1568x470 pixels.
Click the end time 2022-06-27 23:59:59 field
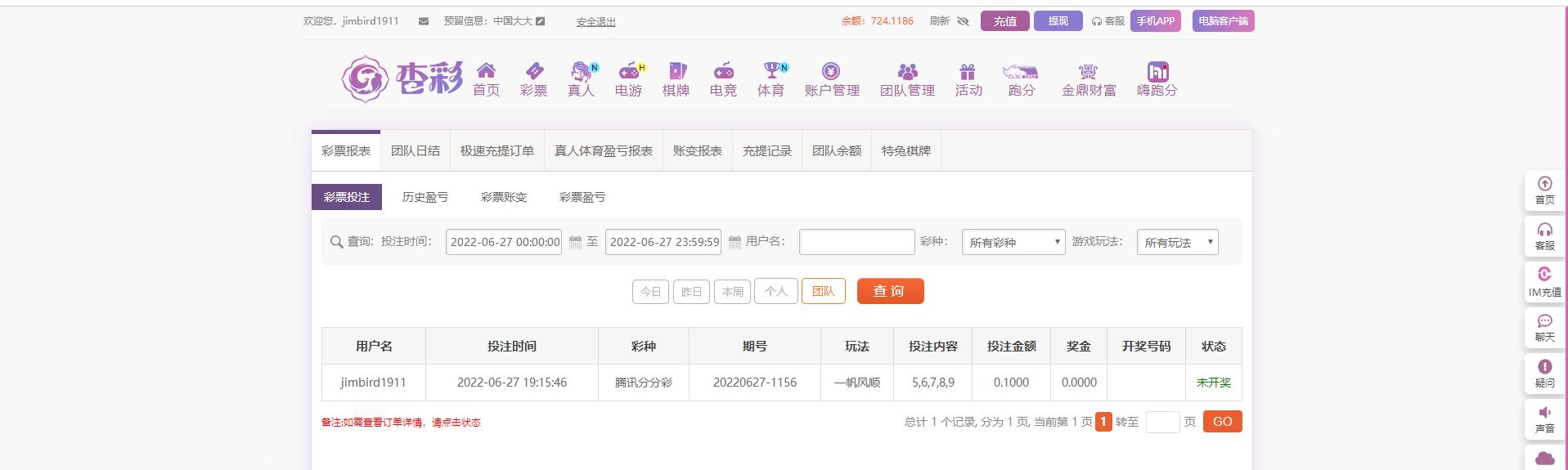663,242
